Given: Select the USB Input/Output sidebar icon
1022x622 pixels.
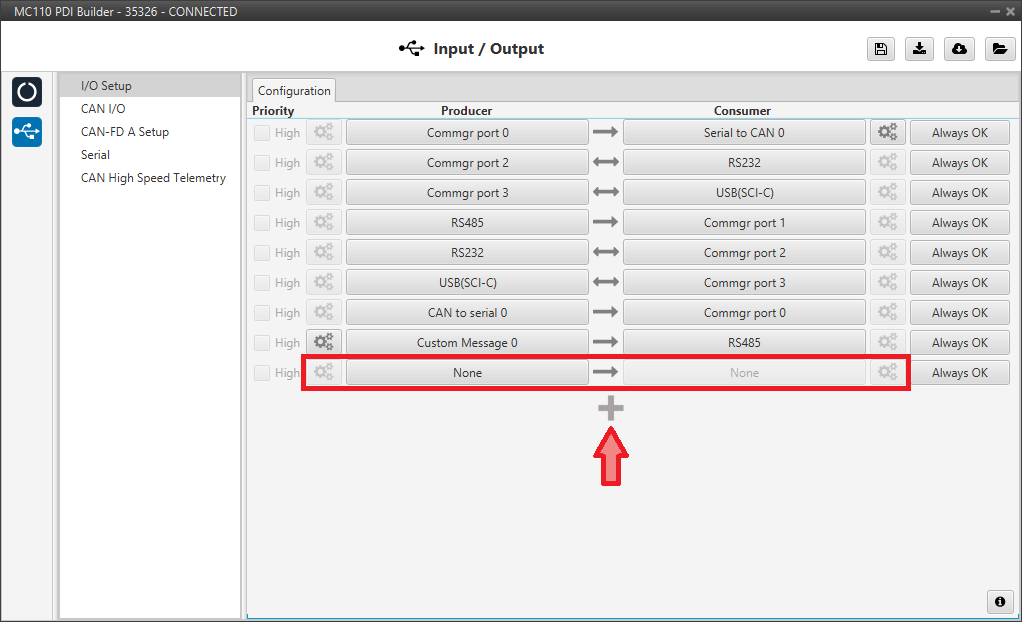Looking at the screenshot, I should [27, 131].
